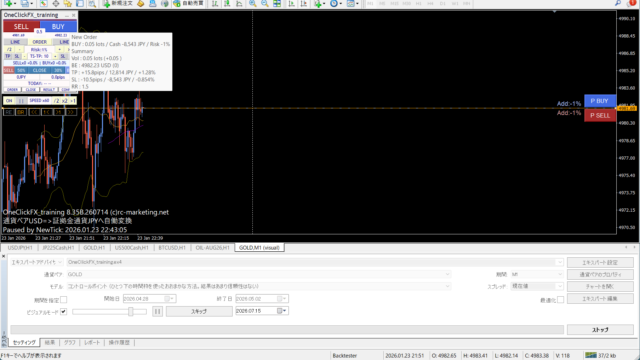The image size is (640, 360).
Task: Click the red SELL button in OneClickFX panel
Action: tap(21, 27)
